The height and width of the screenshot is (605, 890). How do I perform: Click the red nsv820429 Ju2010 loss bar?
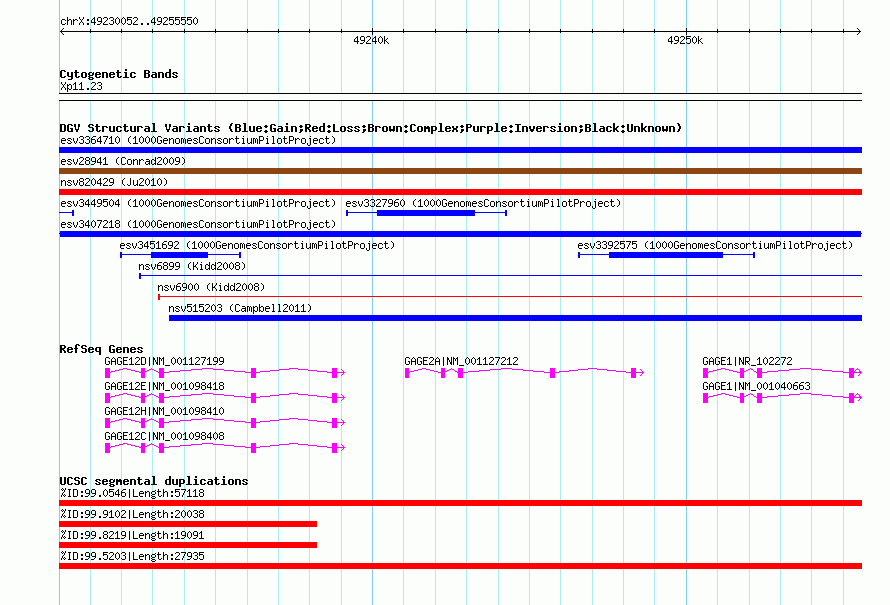460,192
